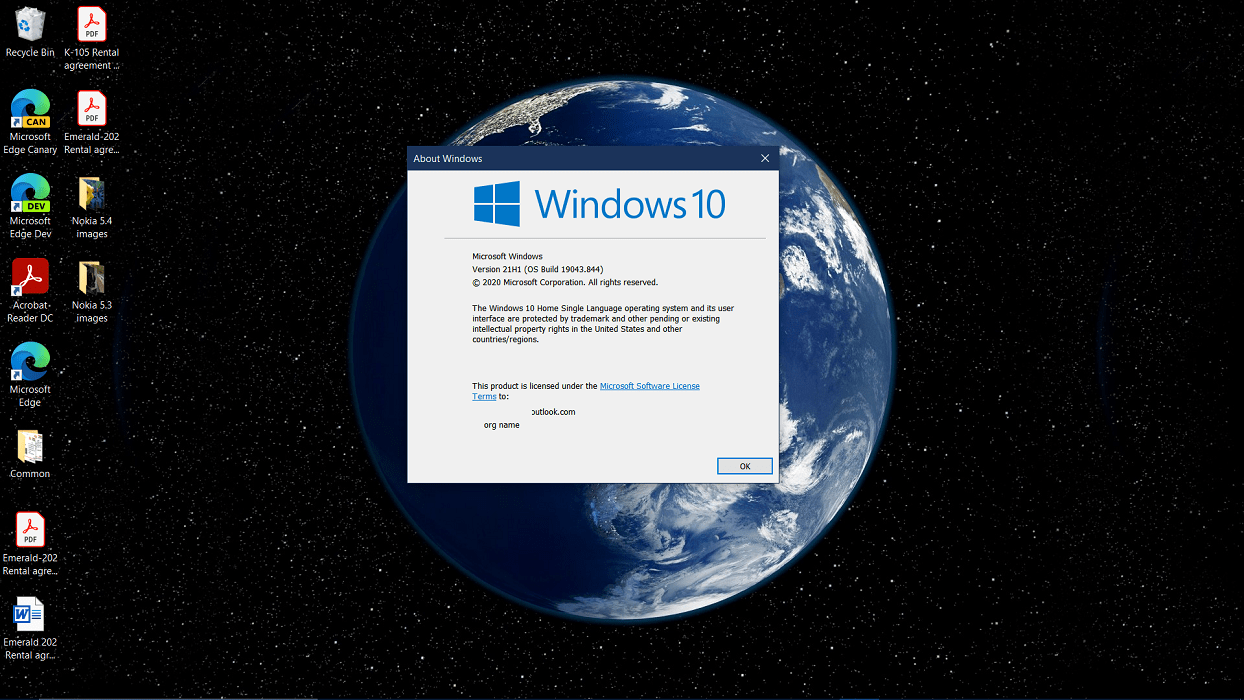The image size is (1244, 700).
Task: Select the Emerald-202 Rental PDF beside Edge Canary
Action: pos(91,122)
